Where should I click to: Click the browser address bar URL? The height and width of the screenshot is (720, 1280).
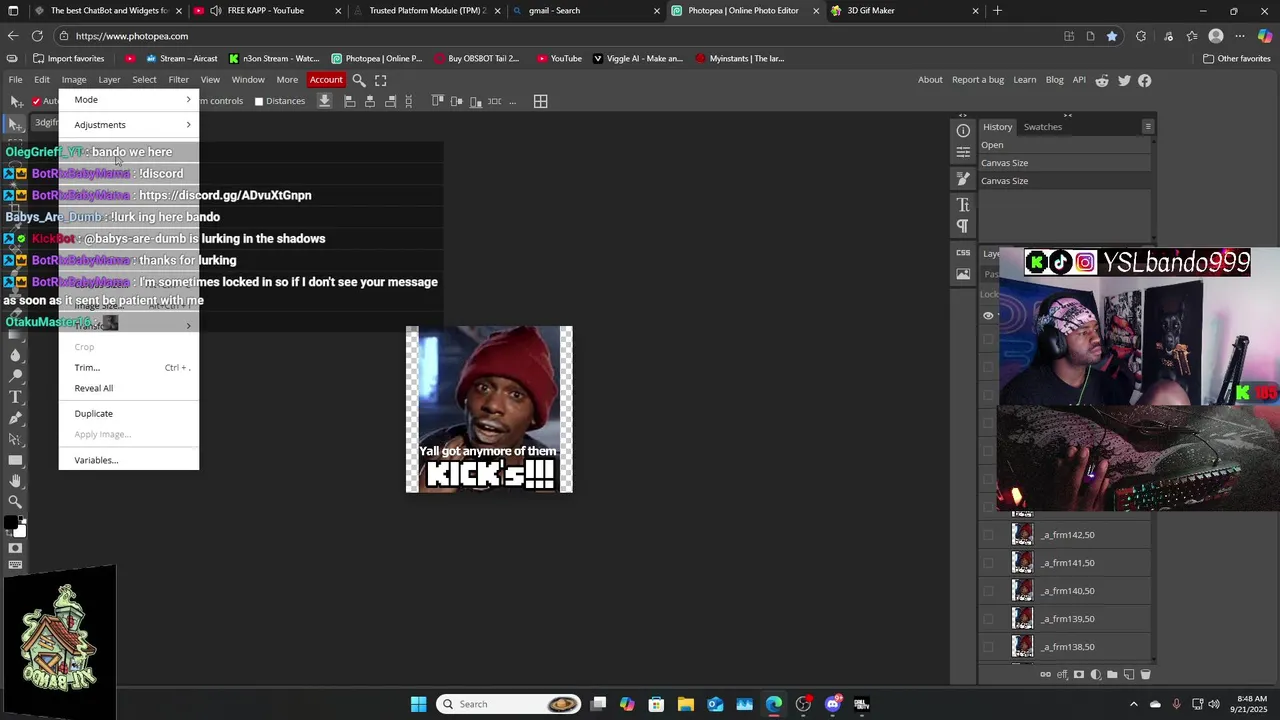pos(131,36)
